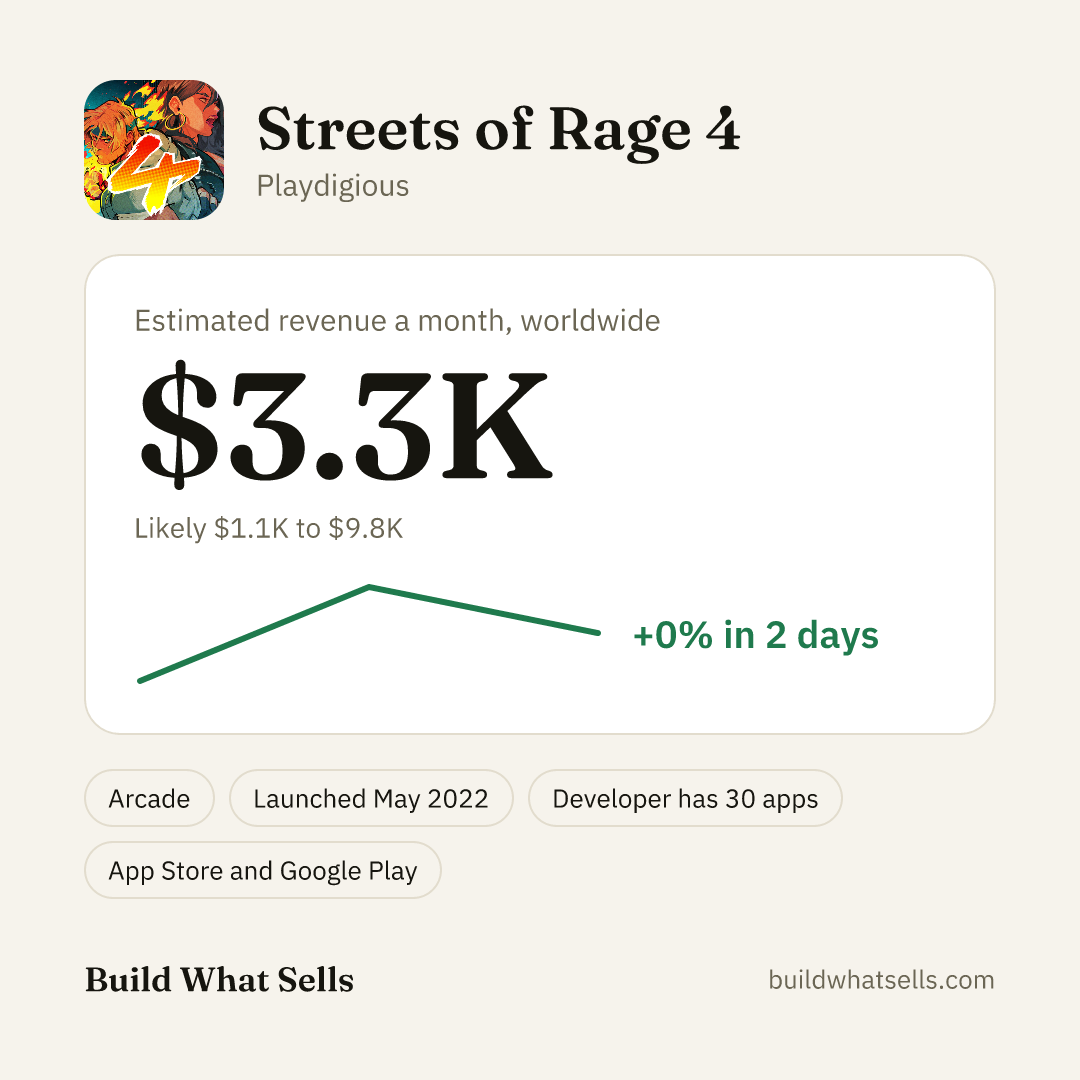
Task: Click the dollar sign in revenue figure
Action: tap(179, 425)
